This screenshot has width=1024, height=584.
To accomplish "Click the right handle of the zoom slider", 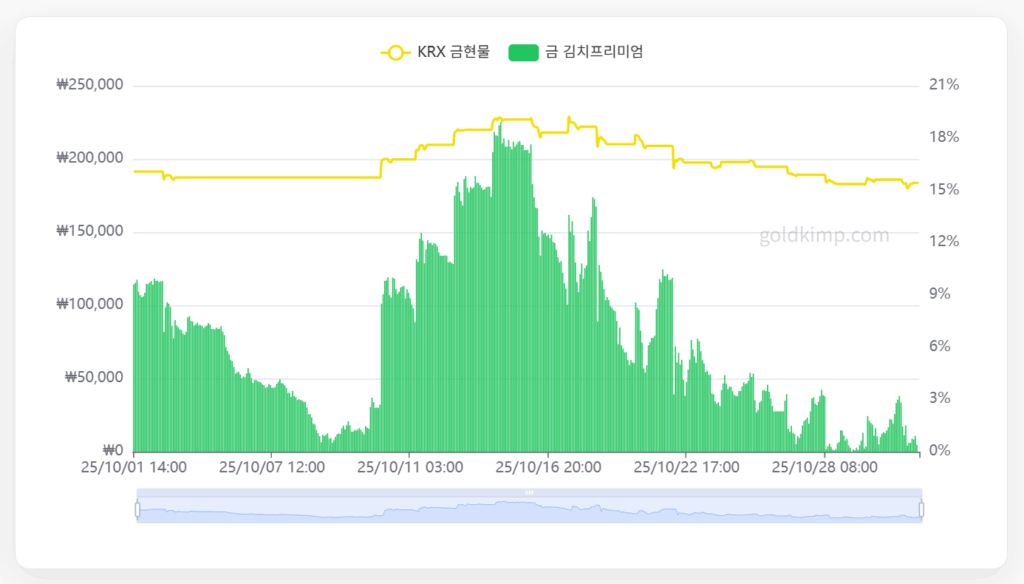I will pyautogui.click(x=921, y=510).
